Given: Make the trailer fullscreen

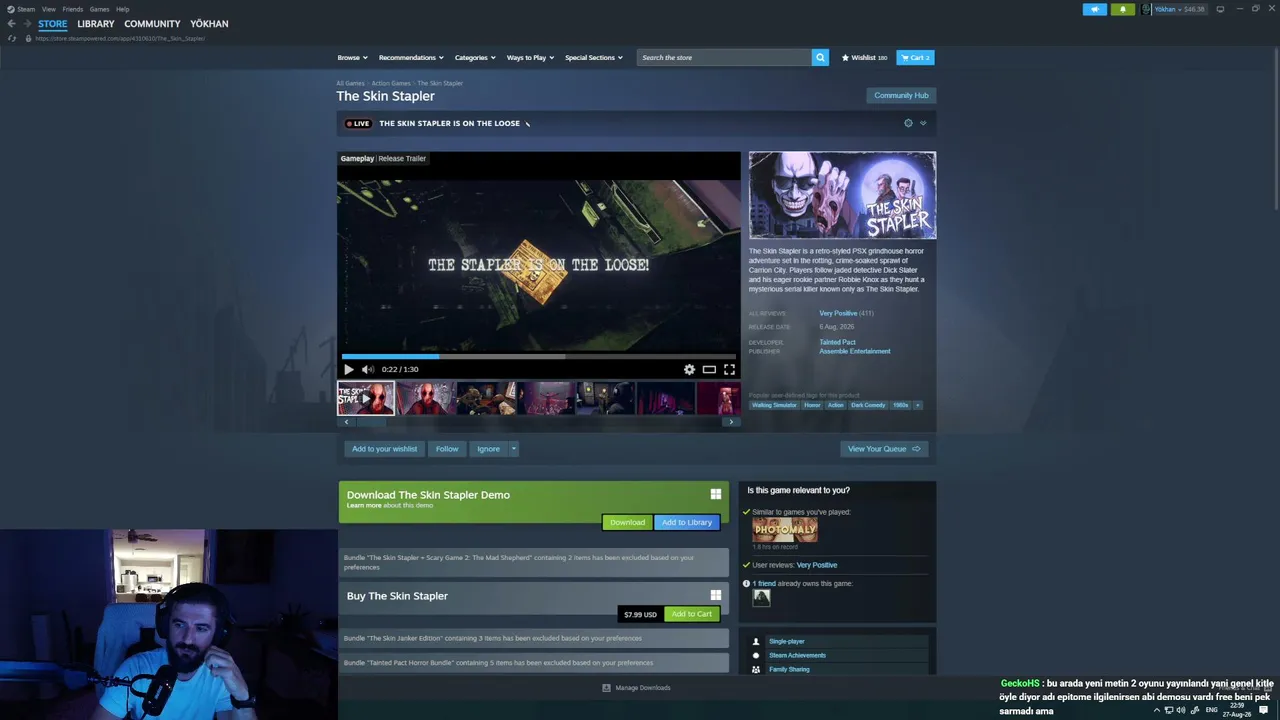Looking at the screenshot, I should [729, 369].
